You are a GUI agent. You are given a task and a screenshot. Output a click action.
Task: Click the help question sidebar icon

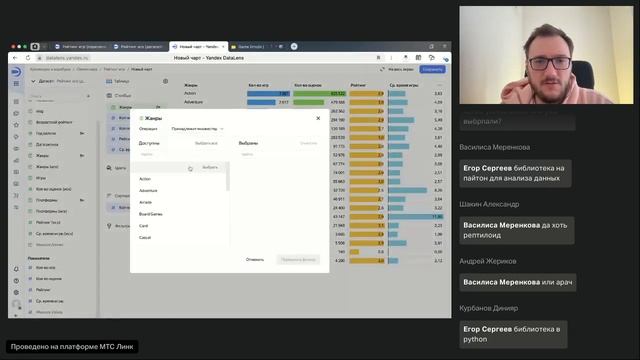[x=16, y=281]
